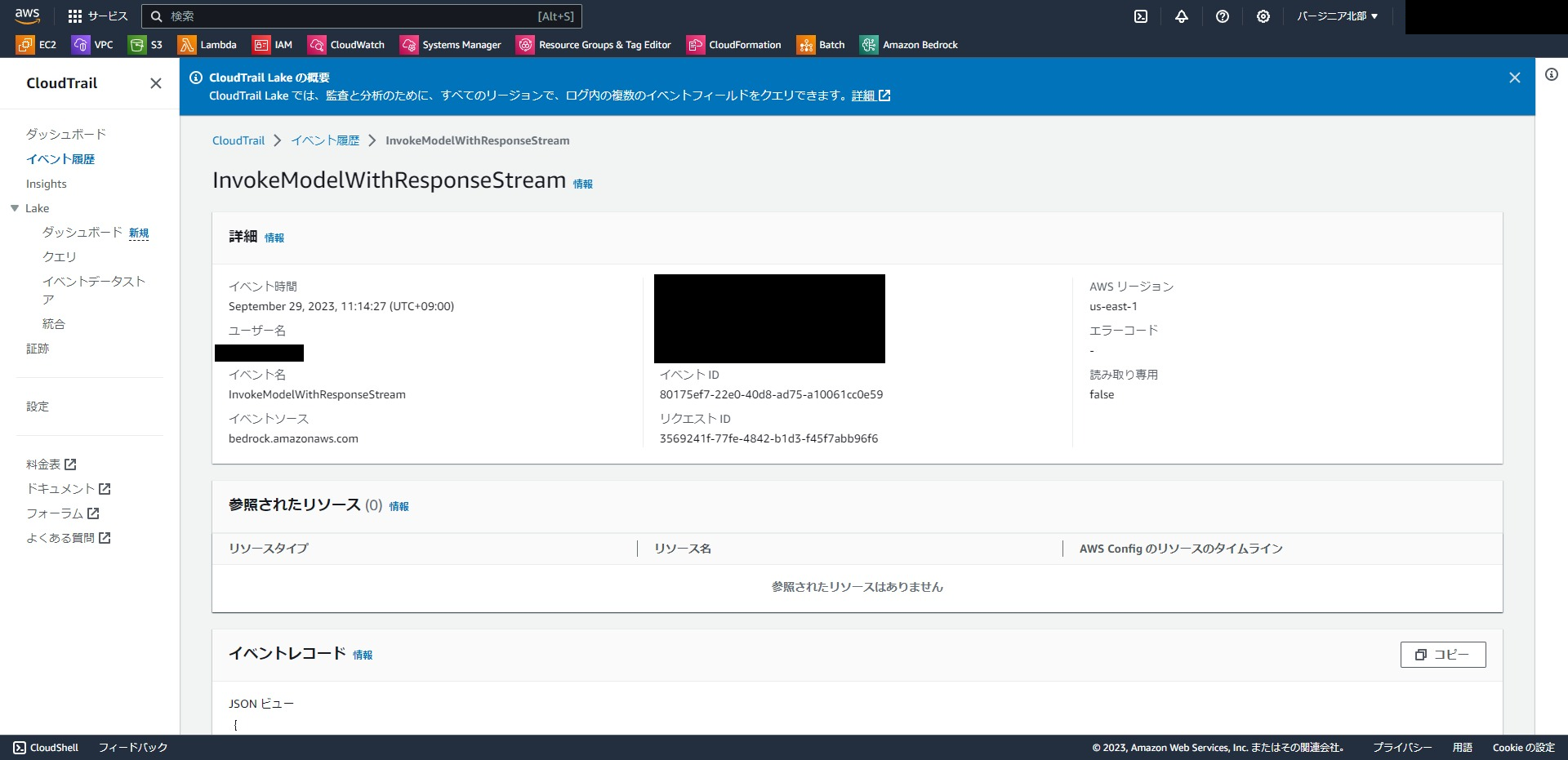The image size is (1568, 760).
Task: Open プライバシー footer link
Action: [1402, 748]
